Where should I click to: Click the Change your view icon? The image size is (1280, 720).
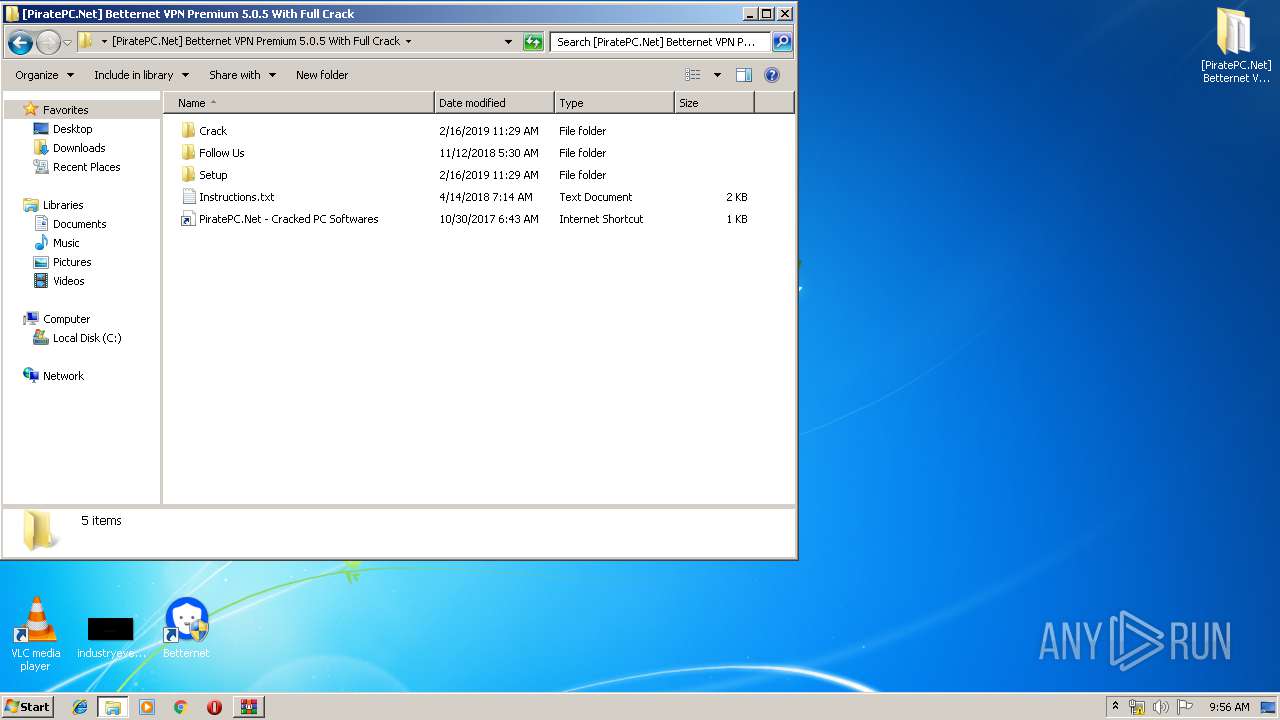[693, 75]
